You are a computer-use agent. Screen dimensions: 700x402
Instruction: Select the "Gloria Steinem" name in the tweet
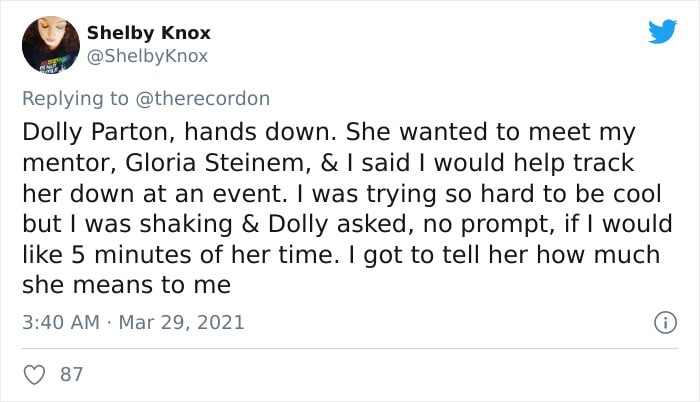[218, 163]
